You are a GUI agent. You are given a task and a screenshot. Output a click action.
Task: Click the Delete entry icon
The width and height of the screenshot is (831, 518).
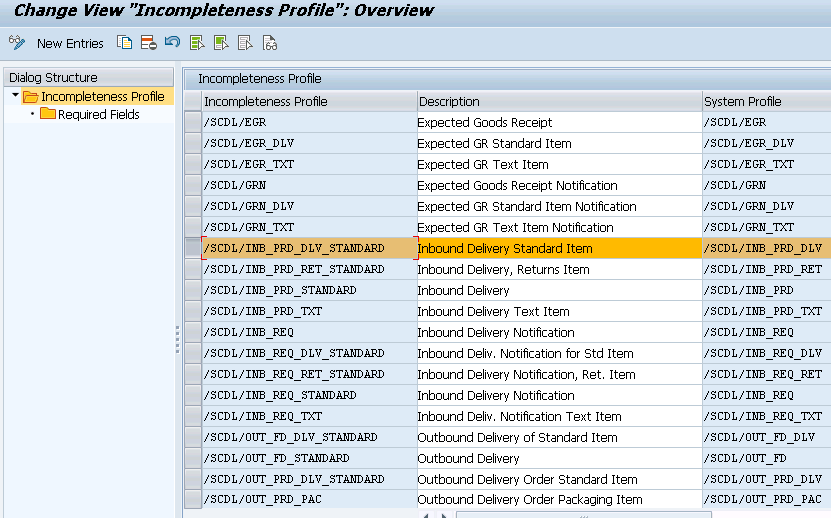tap(148, 43)
